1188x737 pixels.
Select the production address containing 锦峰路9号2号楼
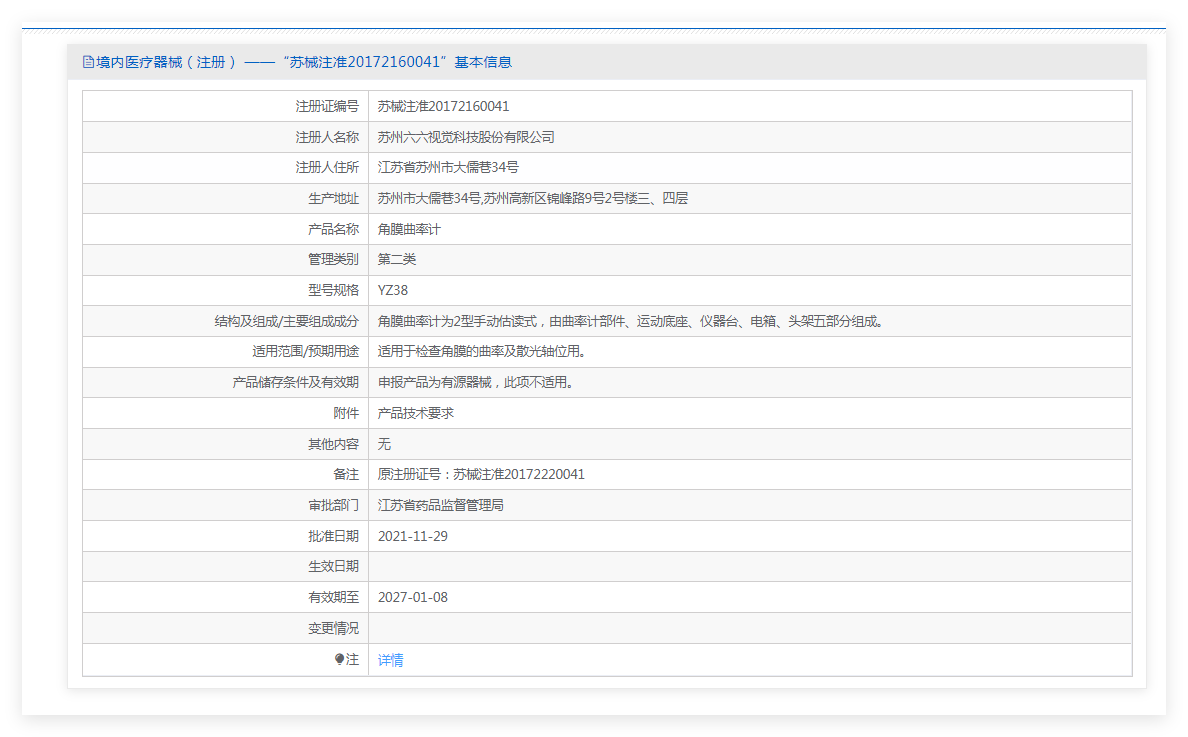pos(533,198)
